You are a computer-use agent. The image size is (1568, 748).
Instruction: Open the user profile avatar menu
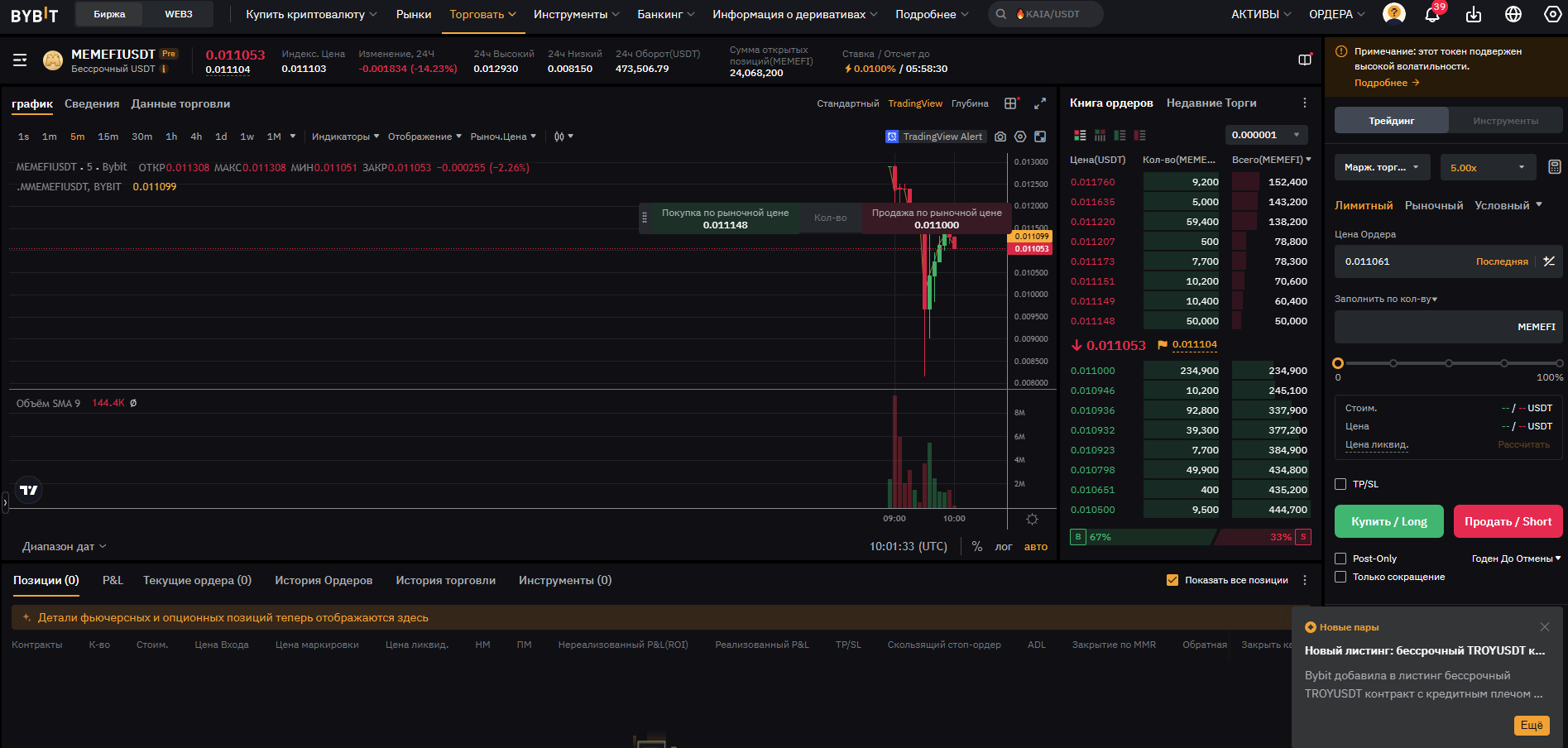click(x=1394, y=13)
